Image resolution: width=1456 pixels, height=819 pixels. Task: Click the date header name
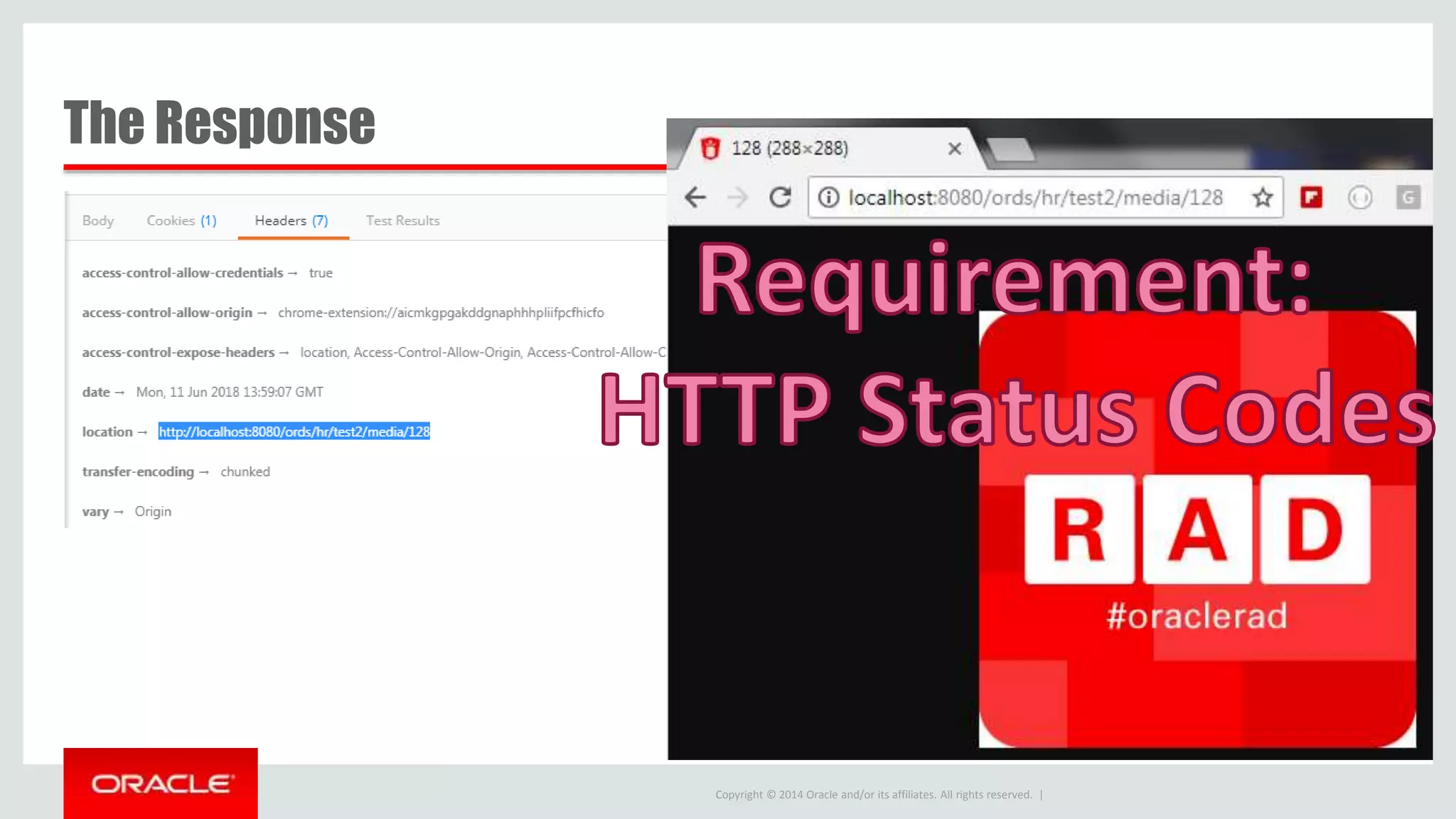pos(96,392)
